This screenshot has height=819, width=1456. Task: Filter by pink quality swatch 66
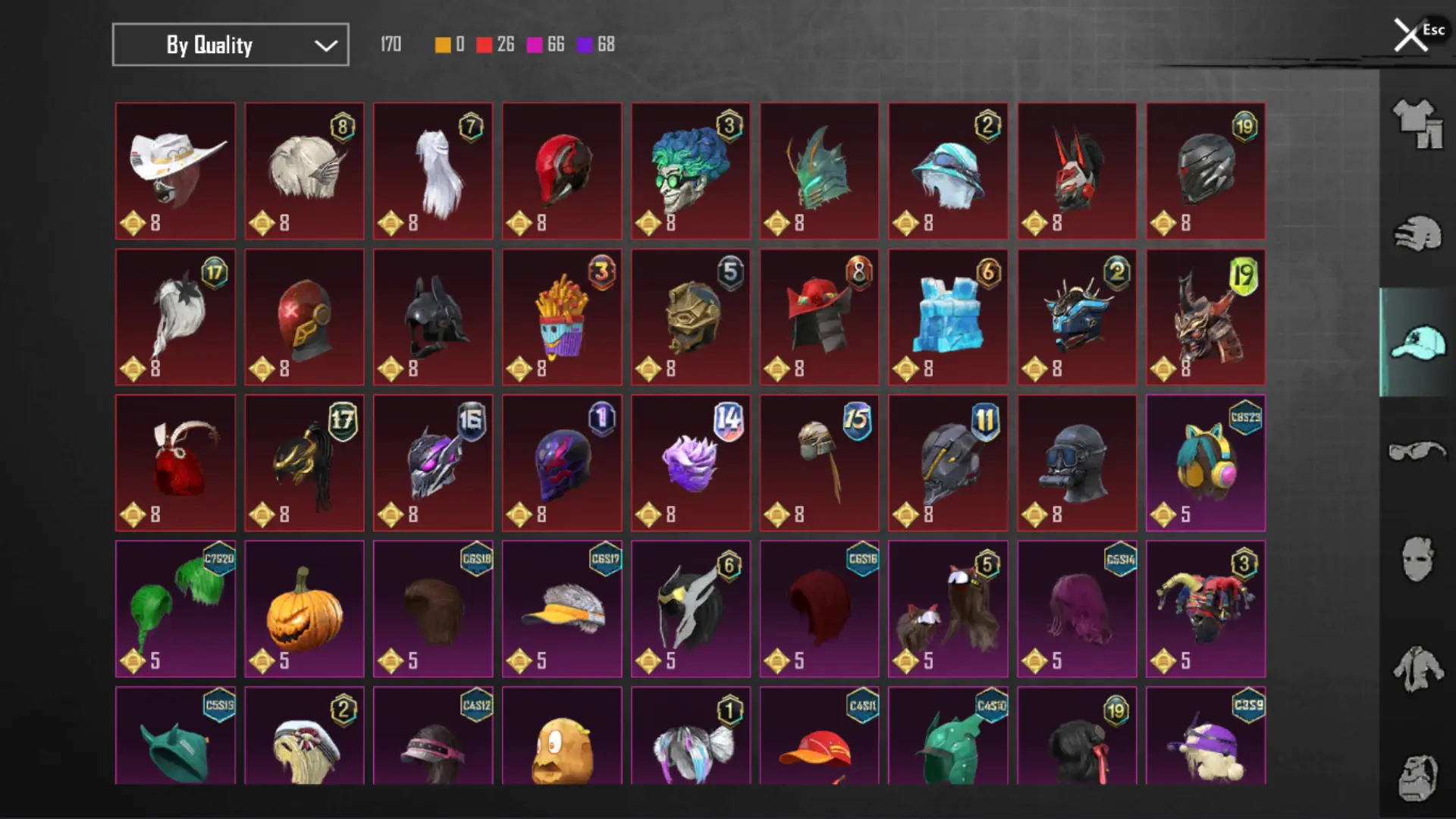(546, 45)
